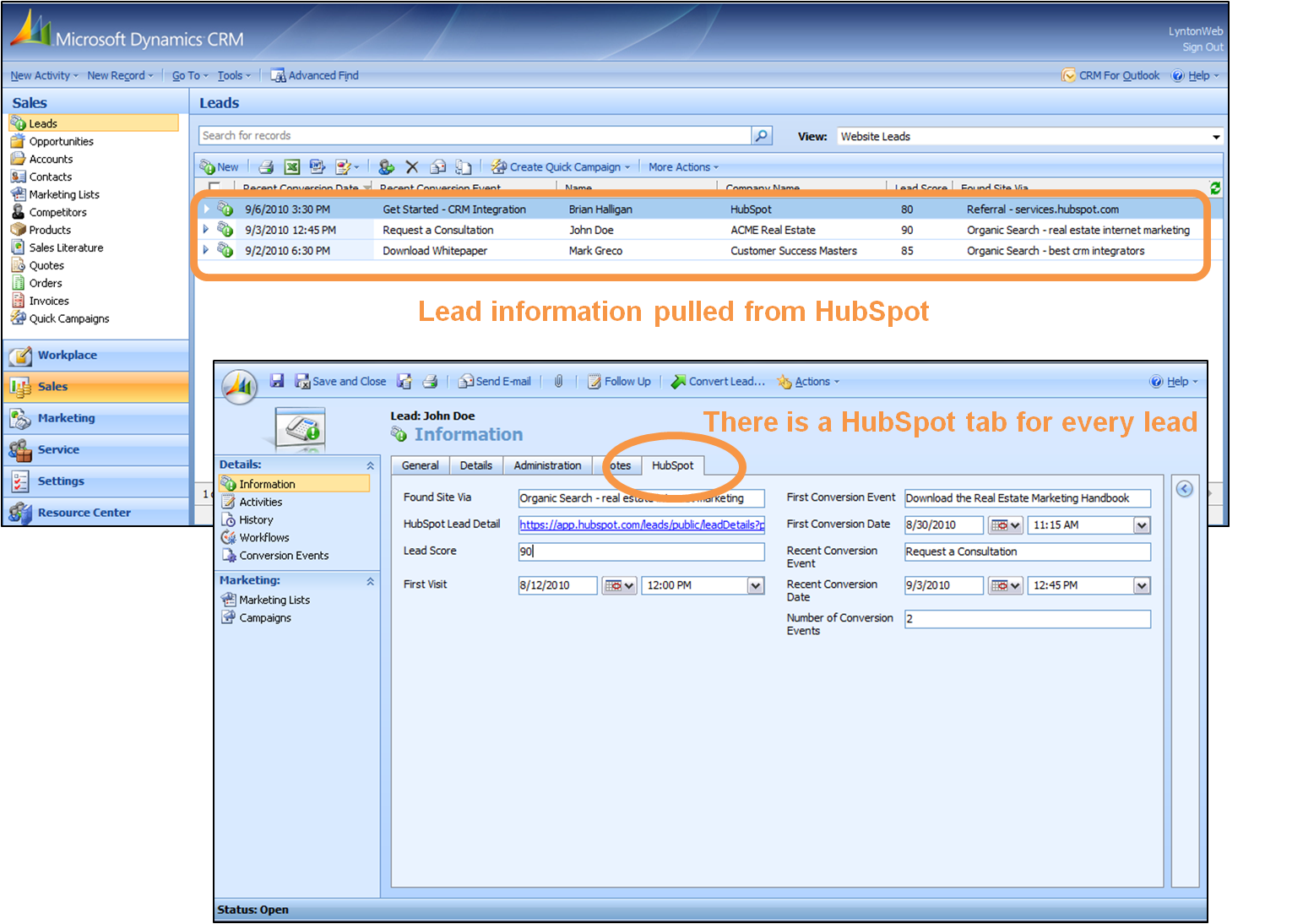Open the Administration tab
Image resolution: width=1303 pixels, height=924 pixels.
point(547,465)
